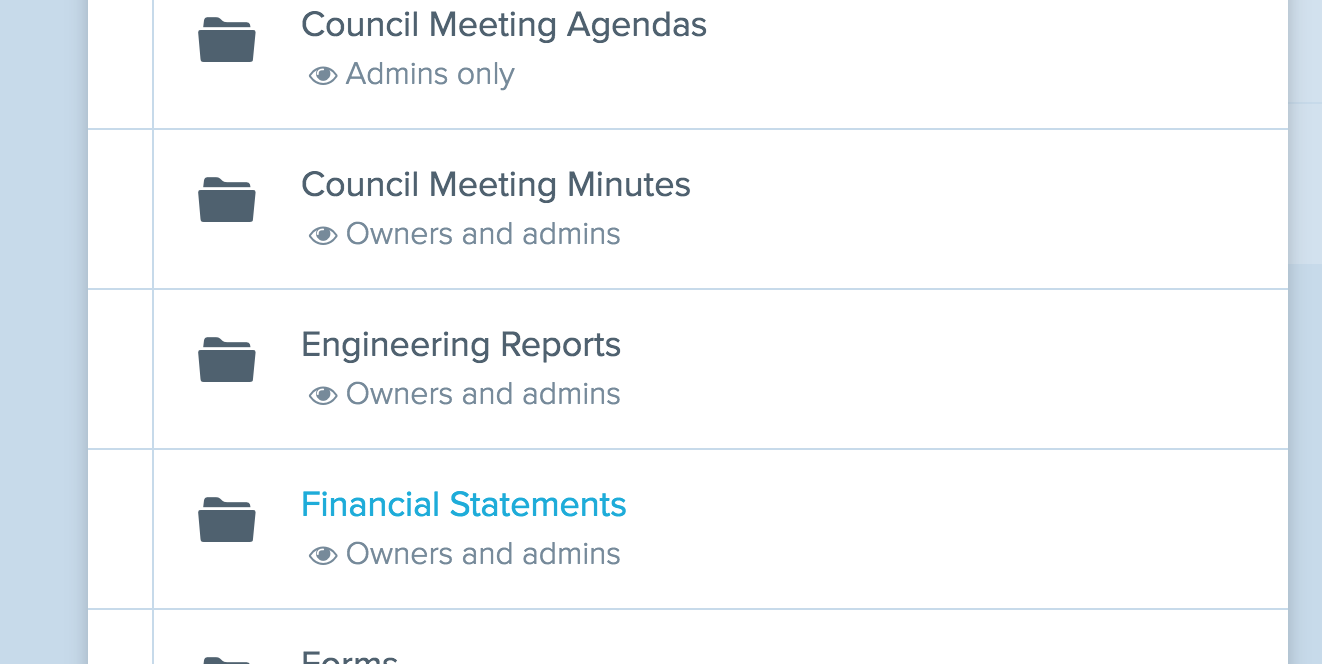This screenshot has height=664, width=1322.
Task: Click the narrow left cell beside Council Meeting Minutes
Action: coord(120,209)
